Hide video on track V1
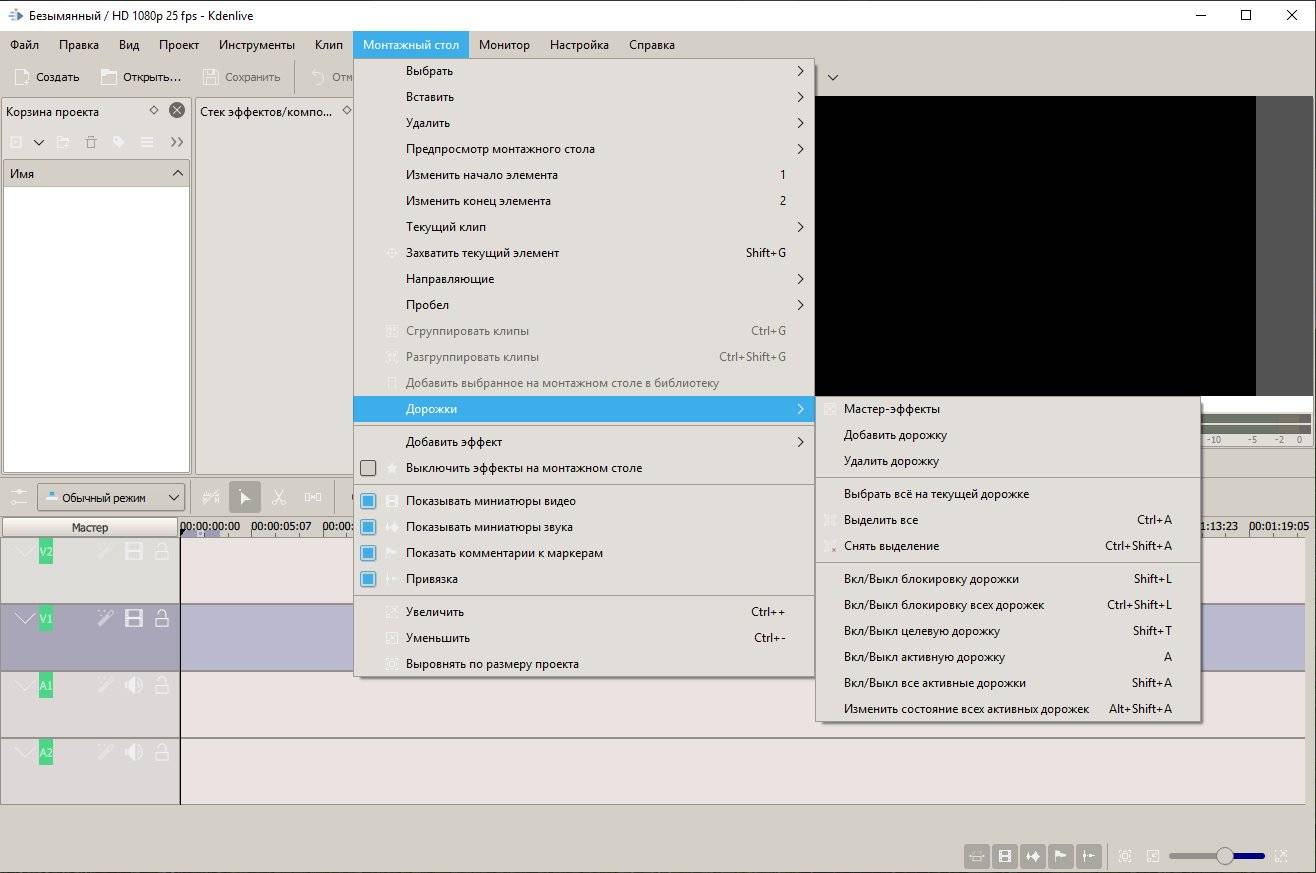The height and width of the screenshot is (873, 1316). (x=133, y=619)
